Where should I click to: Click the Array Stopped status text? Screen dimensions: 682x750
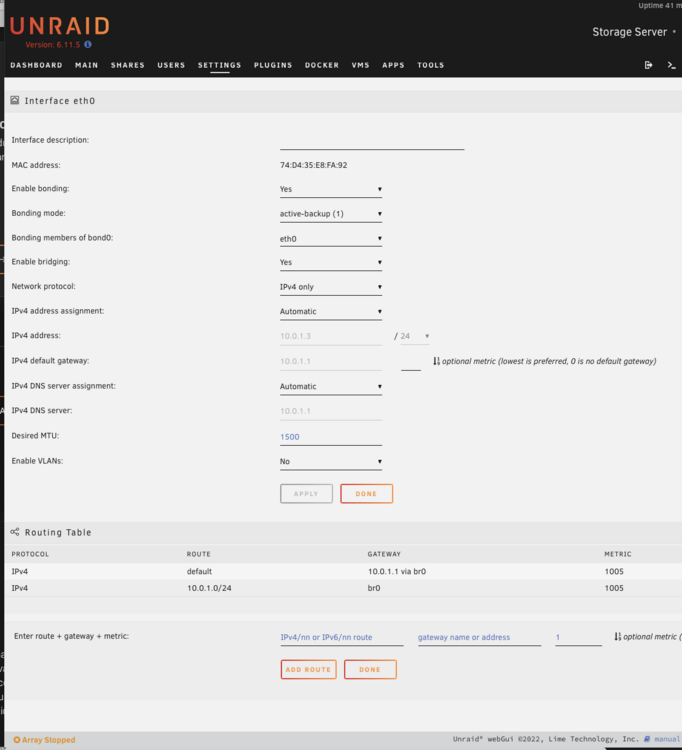[x=48, y=739]
